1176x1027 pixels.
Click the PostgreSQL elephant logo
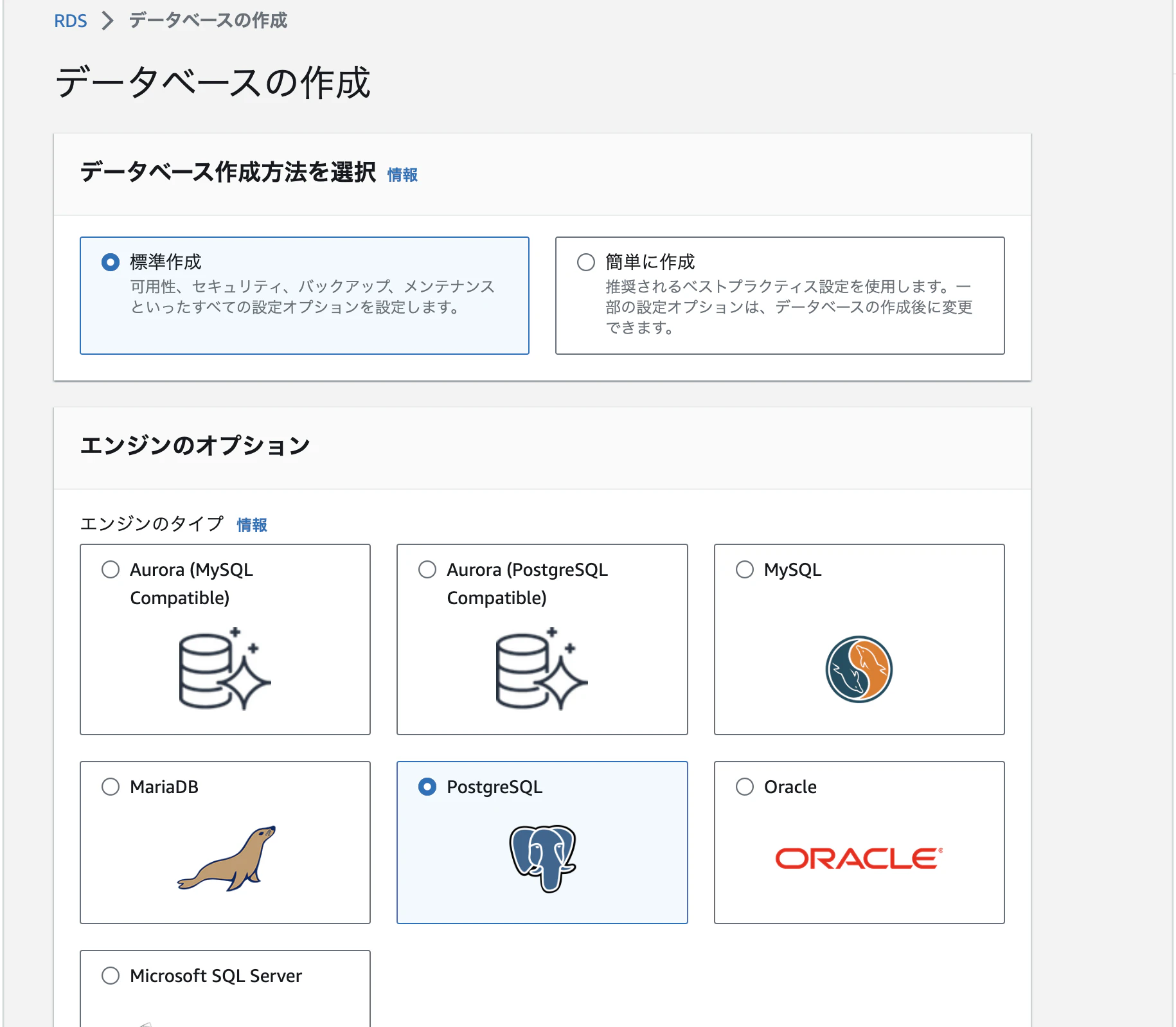pos(542,859)
